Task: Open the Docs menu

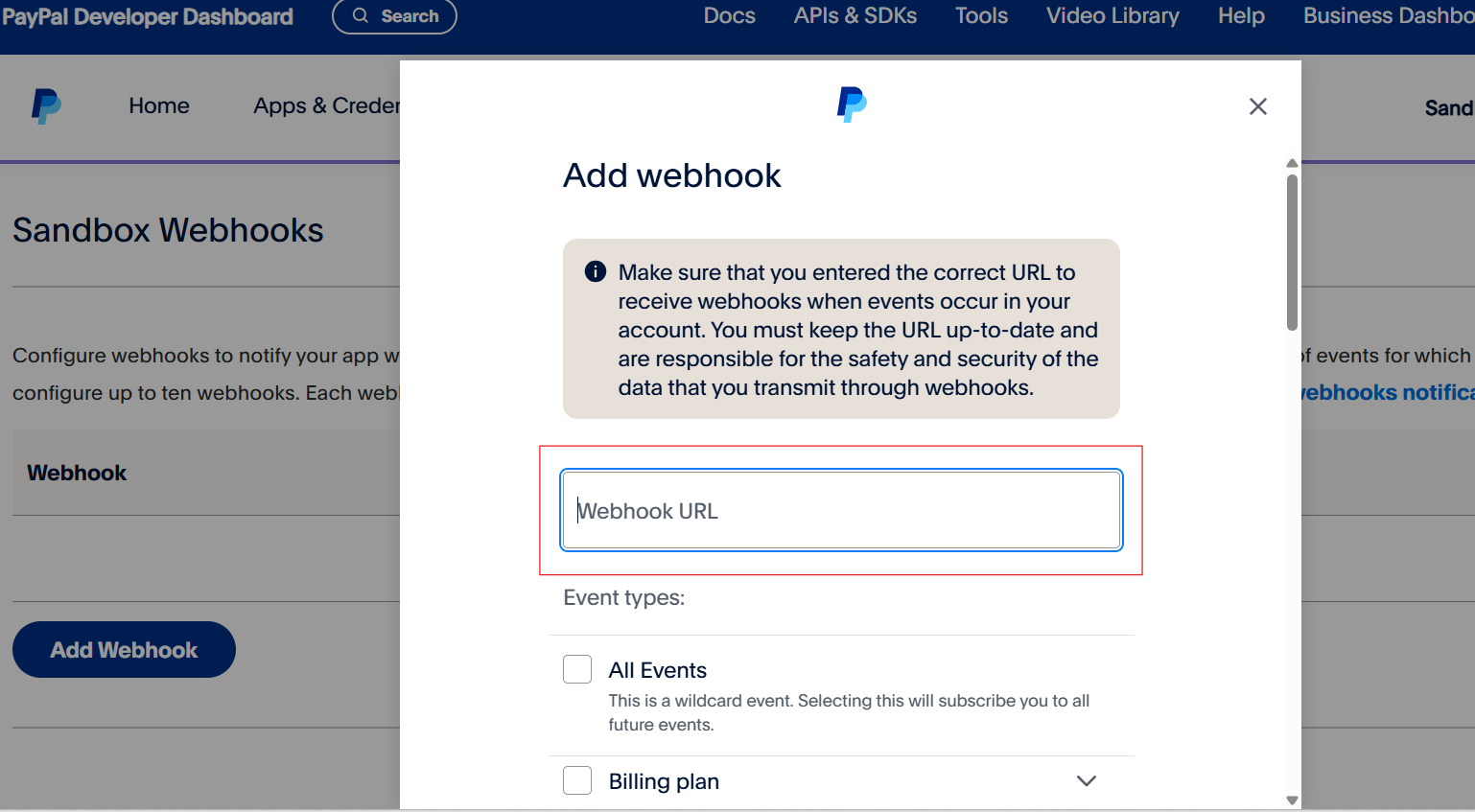Action: pyautogui.click(x=730, y=15)
